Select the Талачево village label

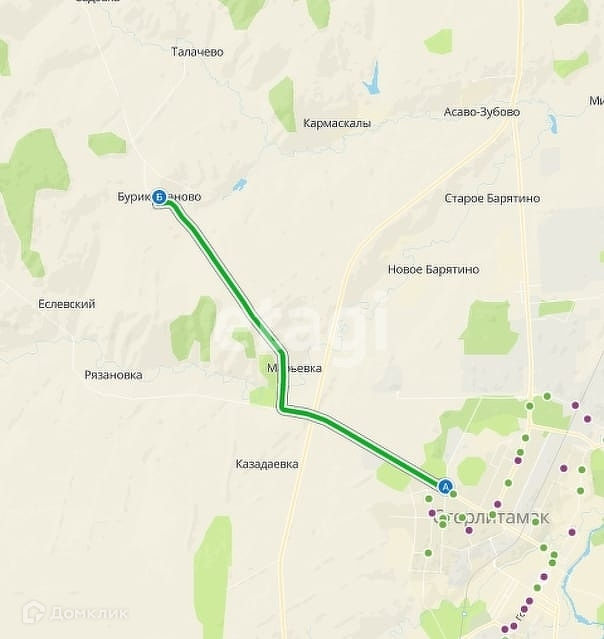click(x=197, y=52)
